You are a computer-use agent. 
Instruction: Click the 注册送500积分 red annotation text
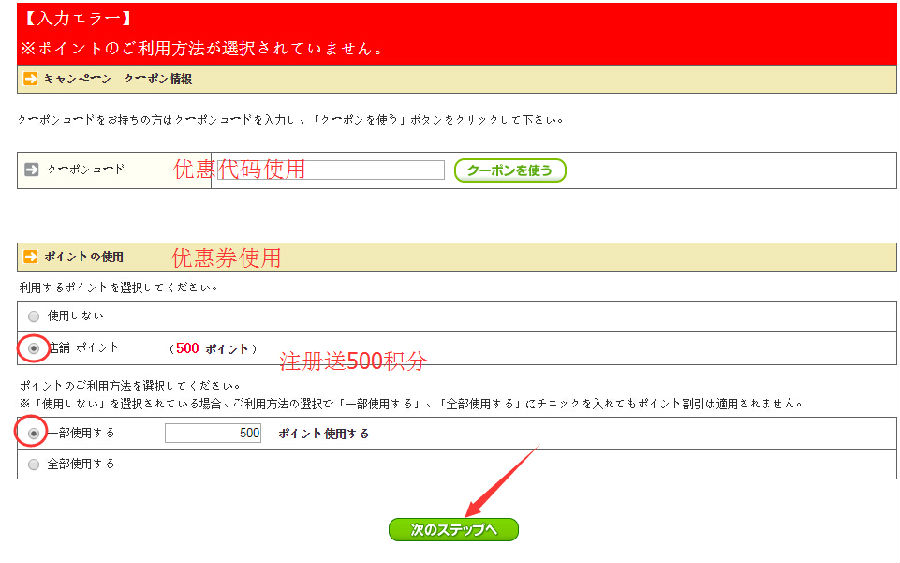point(353,362)
